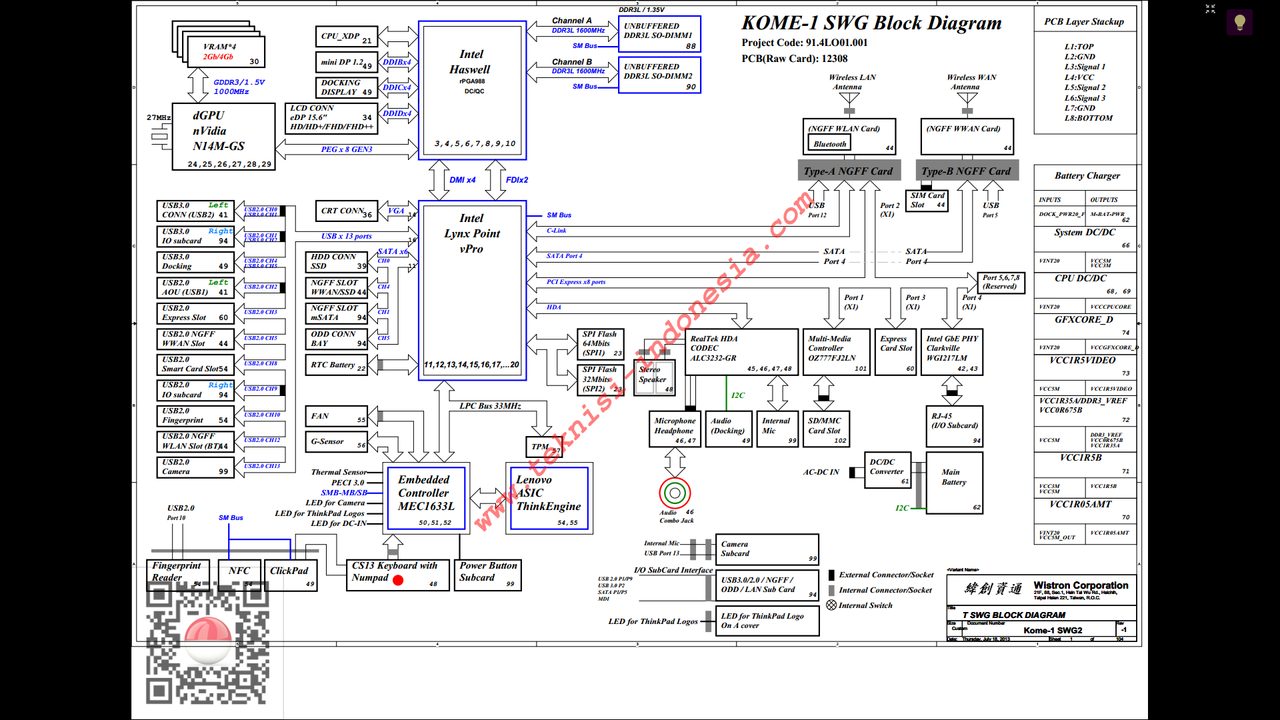This screenshot has height=720, width=1280.
Task: Click the 'LCD CONN eDP 15.6"' block
Action: [x=332, y=118]
